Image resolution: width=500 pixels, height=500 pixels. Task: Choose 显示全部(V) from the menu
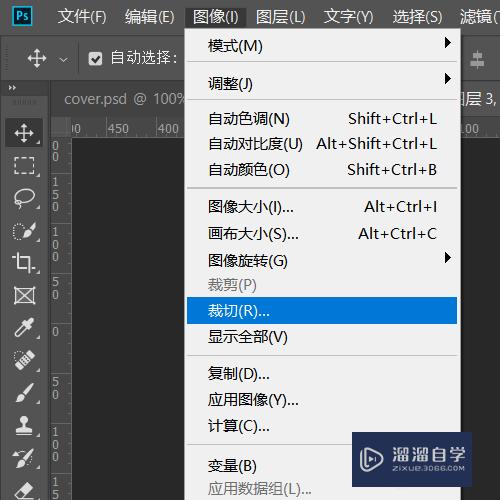(x=322, y=337)
